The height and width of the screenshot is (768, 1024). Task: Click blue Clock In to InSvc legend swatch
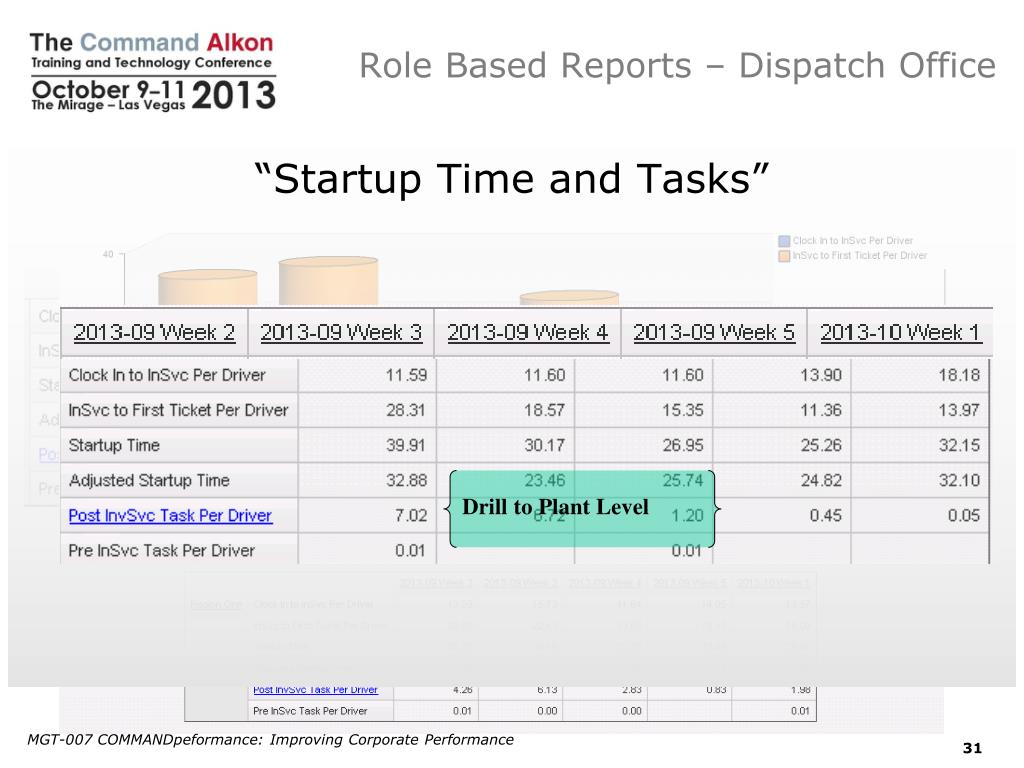(x=784, y=241)
